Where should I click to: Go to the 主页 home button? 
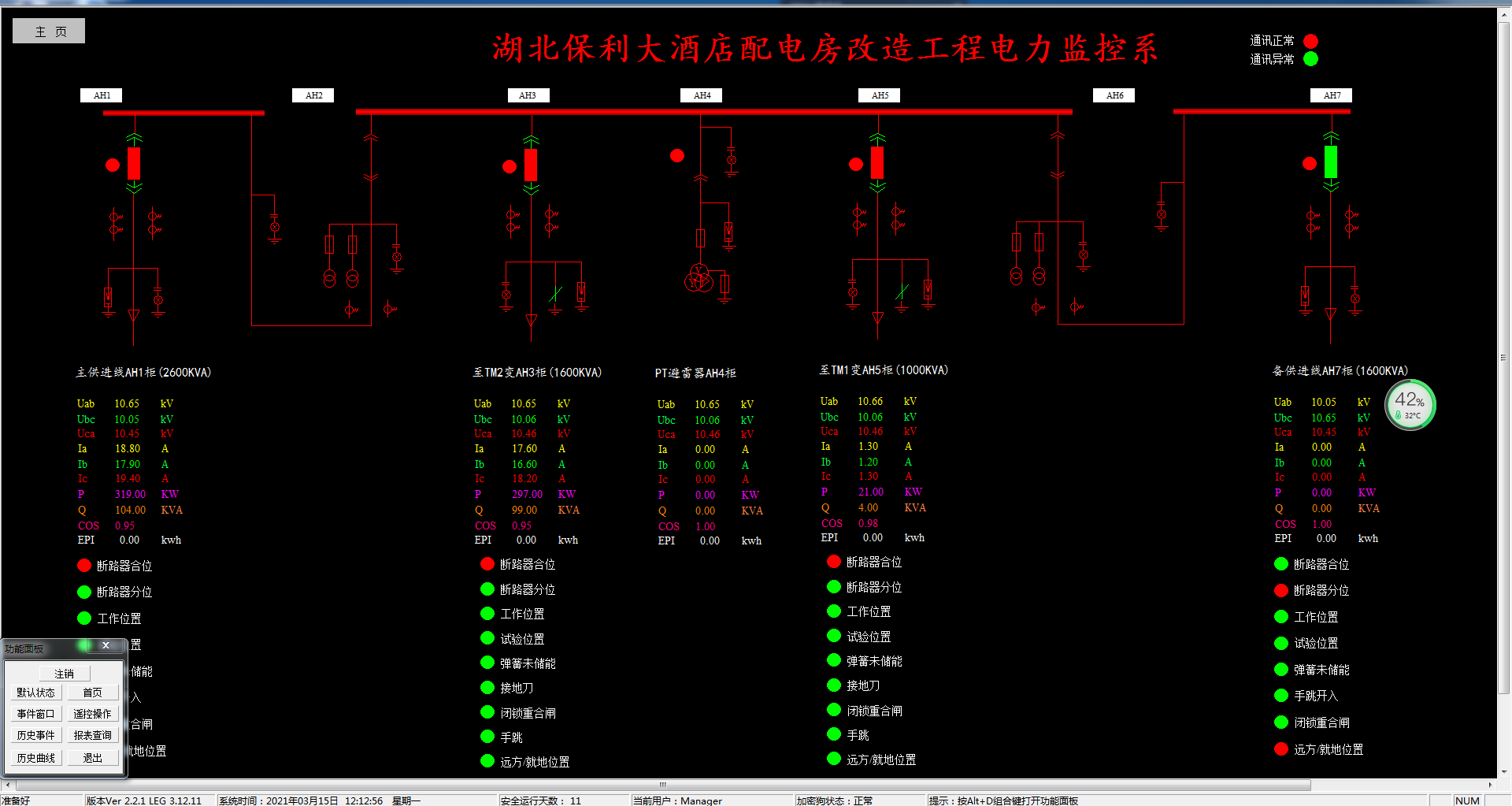tap(49, 32)
